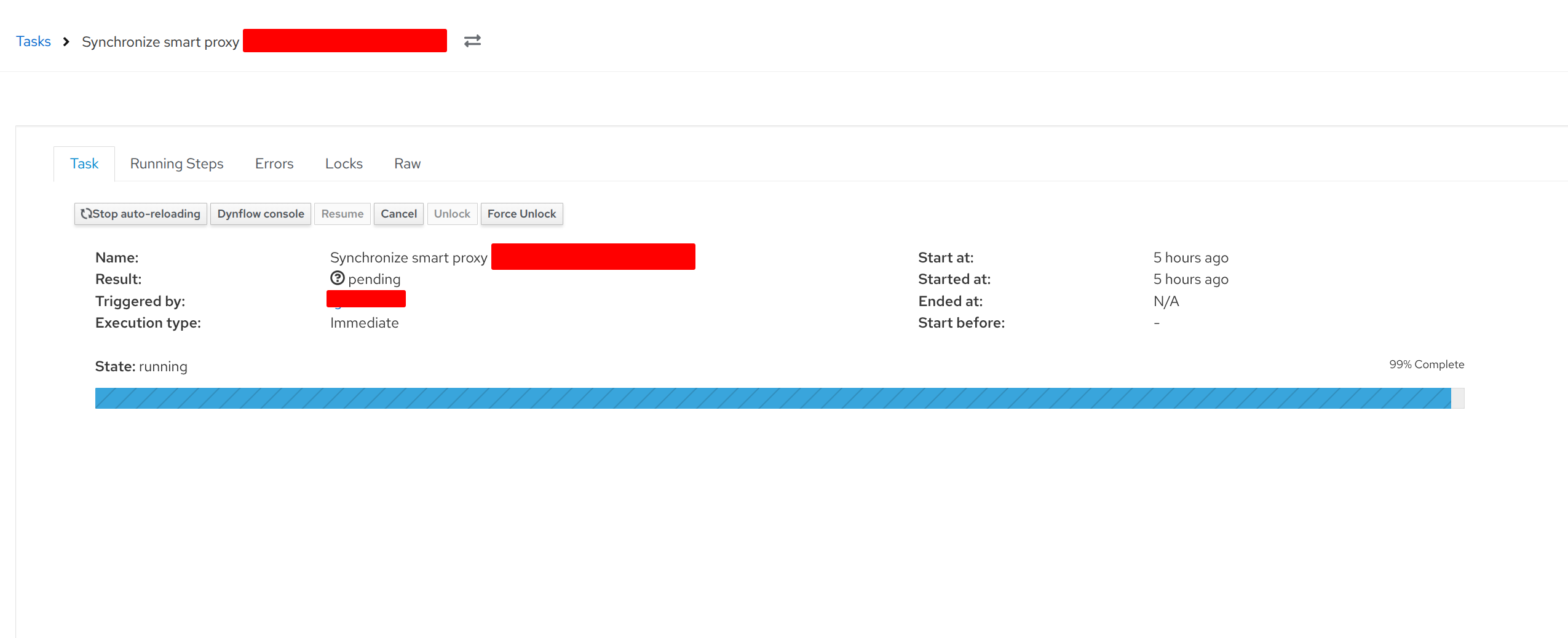This screenshot has width=1568, height=638.
Task: Open the Task tab
Action: click(84, 163)
